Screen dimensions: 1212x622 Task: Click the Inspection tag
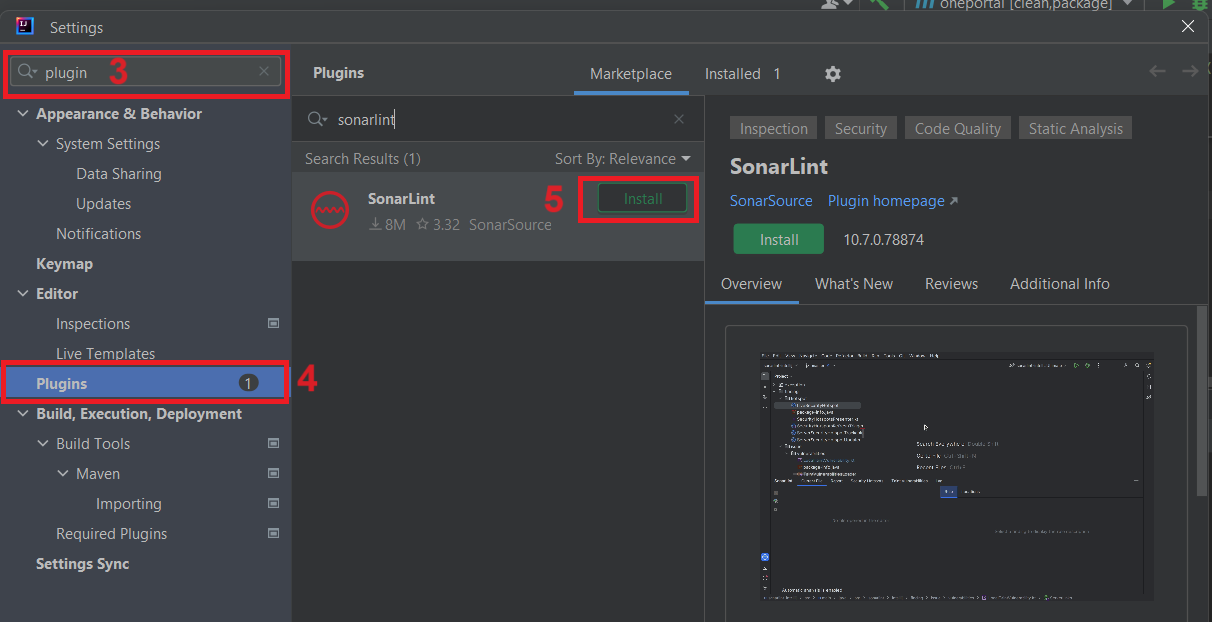(774, 128)
